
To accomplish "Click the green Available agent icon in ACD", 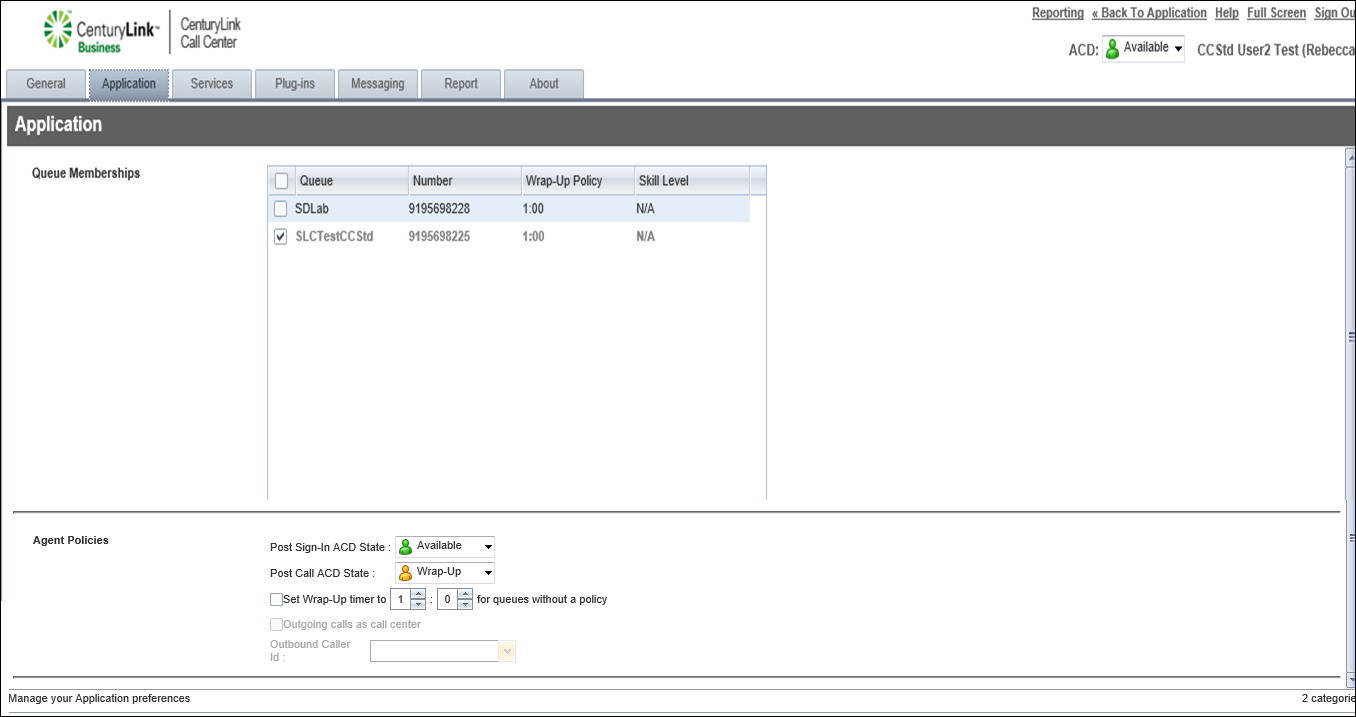I will (1112, 49).
